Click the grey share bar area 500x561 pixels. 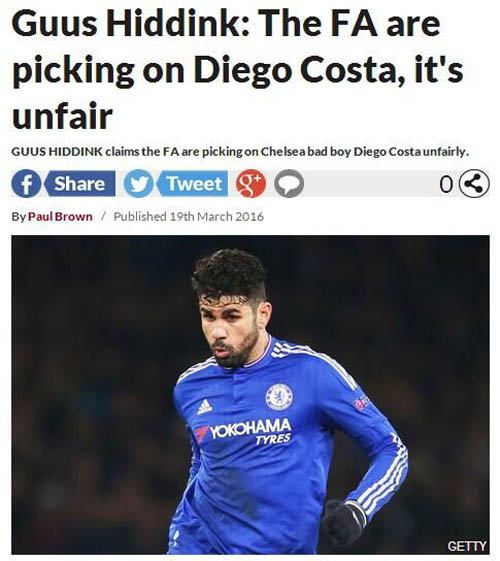(370, 184)
